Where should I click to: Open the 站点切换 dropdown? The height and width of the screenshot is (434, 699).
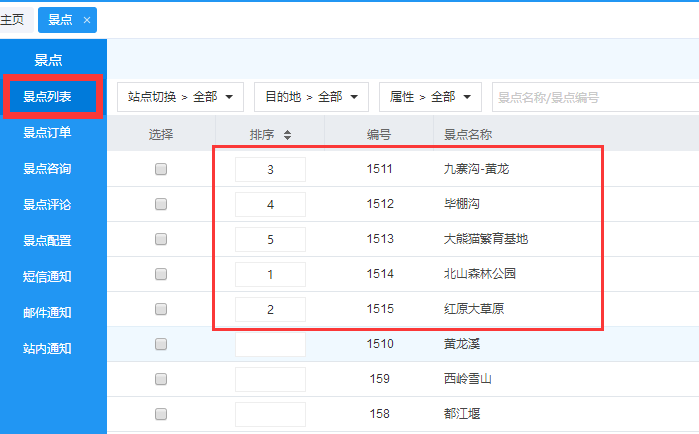coord(180,97)
